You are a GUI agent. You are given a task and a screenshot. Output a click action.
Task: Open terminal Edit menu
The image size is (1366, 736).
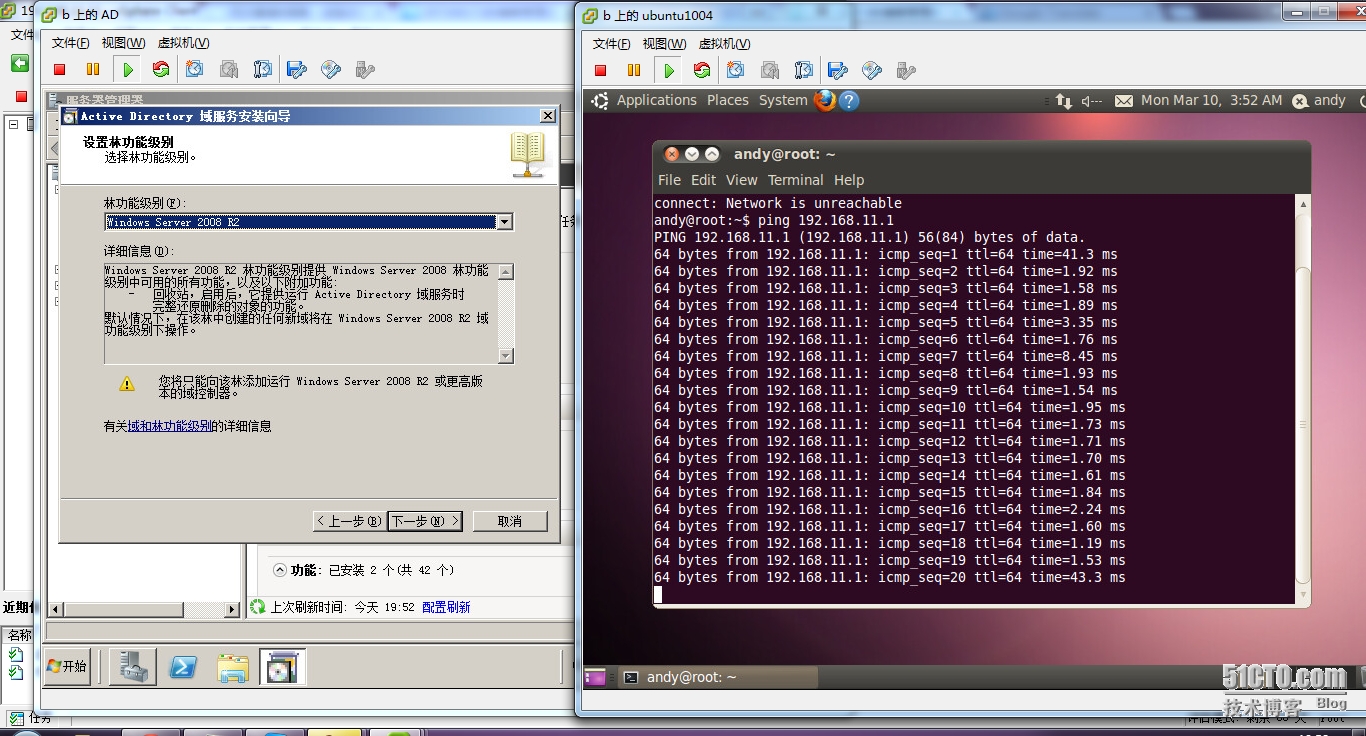click(704, 180)
